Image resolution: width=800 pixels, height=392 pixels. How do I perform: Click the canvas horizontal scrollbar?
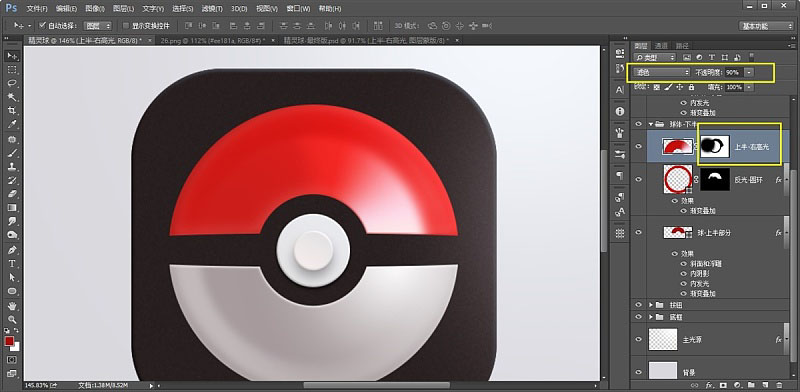tap(377, 385)
